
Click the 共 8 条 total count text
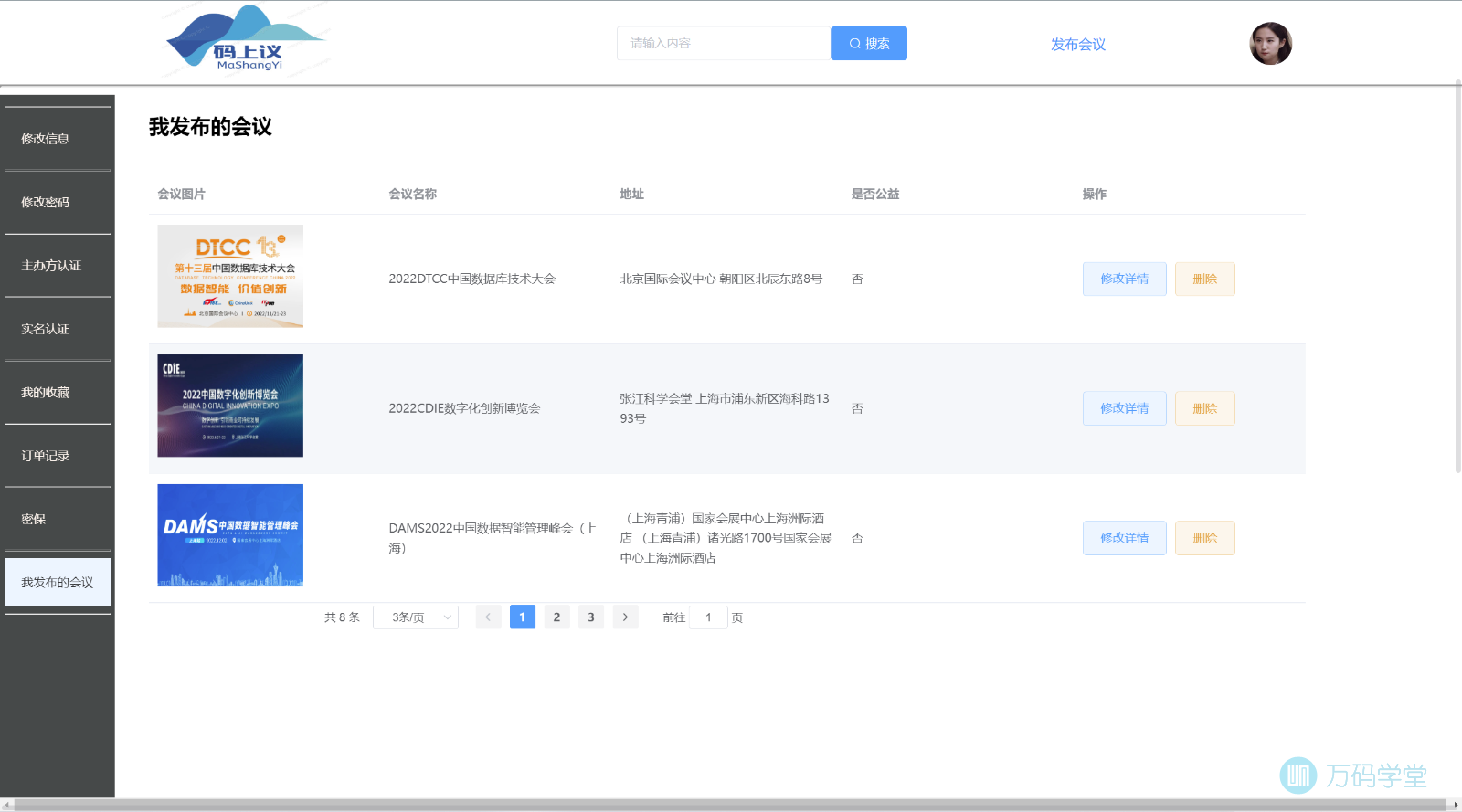click(343, 617)
